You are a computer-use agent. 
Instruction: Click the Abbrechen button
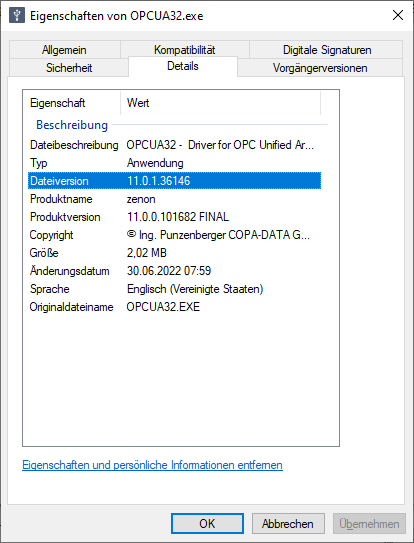point(288,524)
